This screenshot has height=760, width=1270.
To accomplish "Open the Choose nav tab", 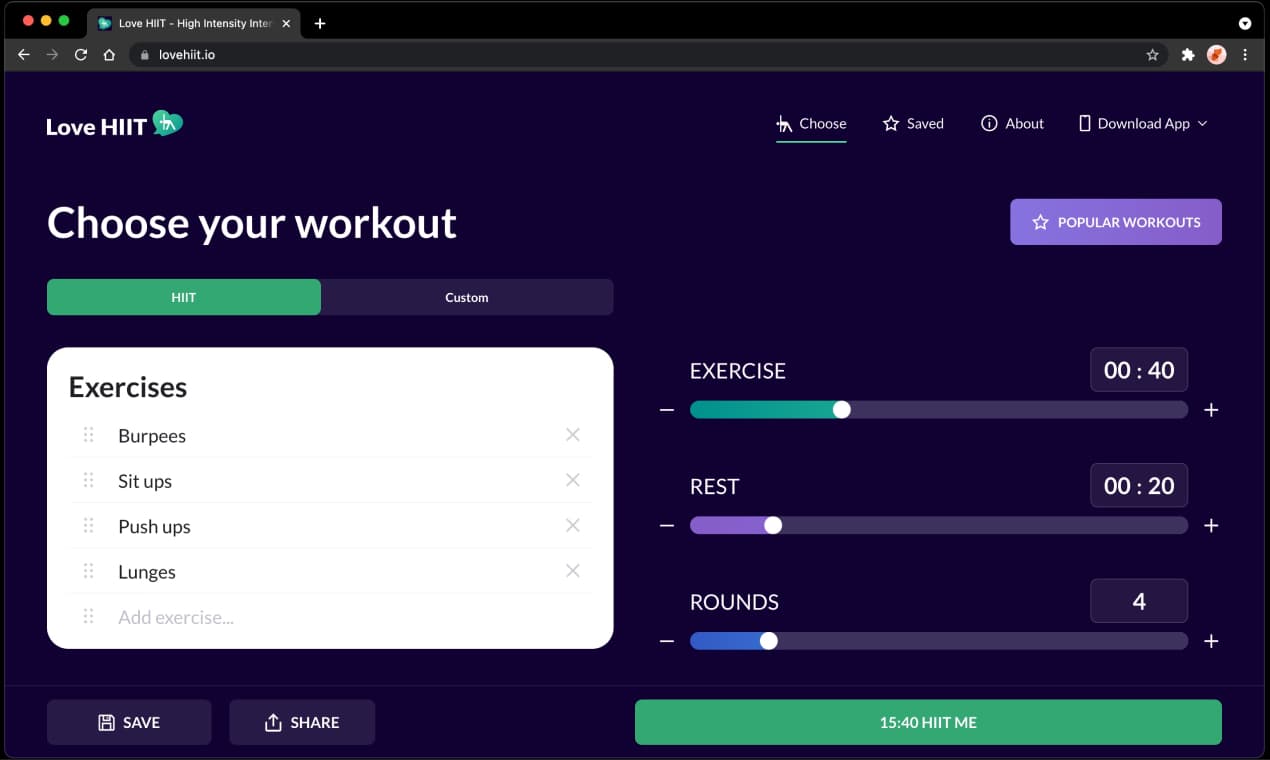I will 811,124.
